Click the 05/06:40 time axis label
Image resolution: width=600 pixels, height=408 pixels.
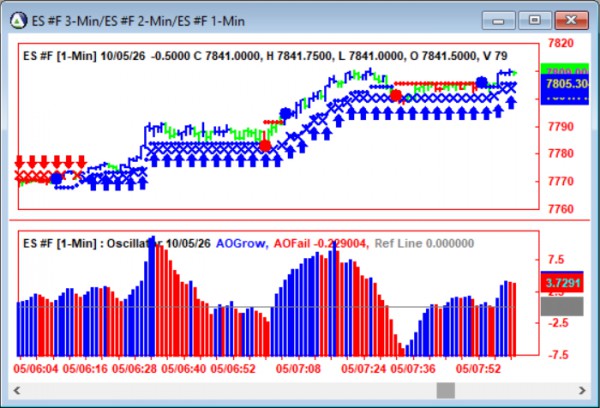(x=184, y=369)
